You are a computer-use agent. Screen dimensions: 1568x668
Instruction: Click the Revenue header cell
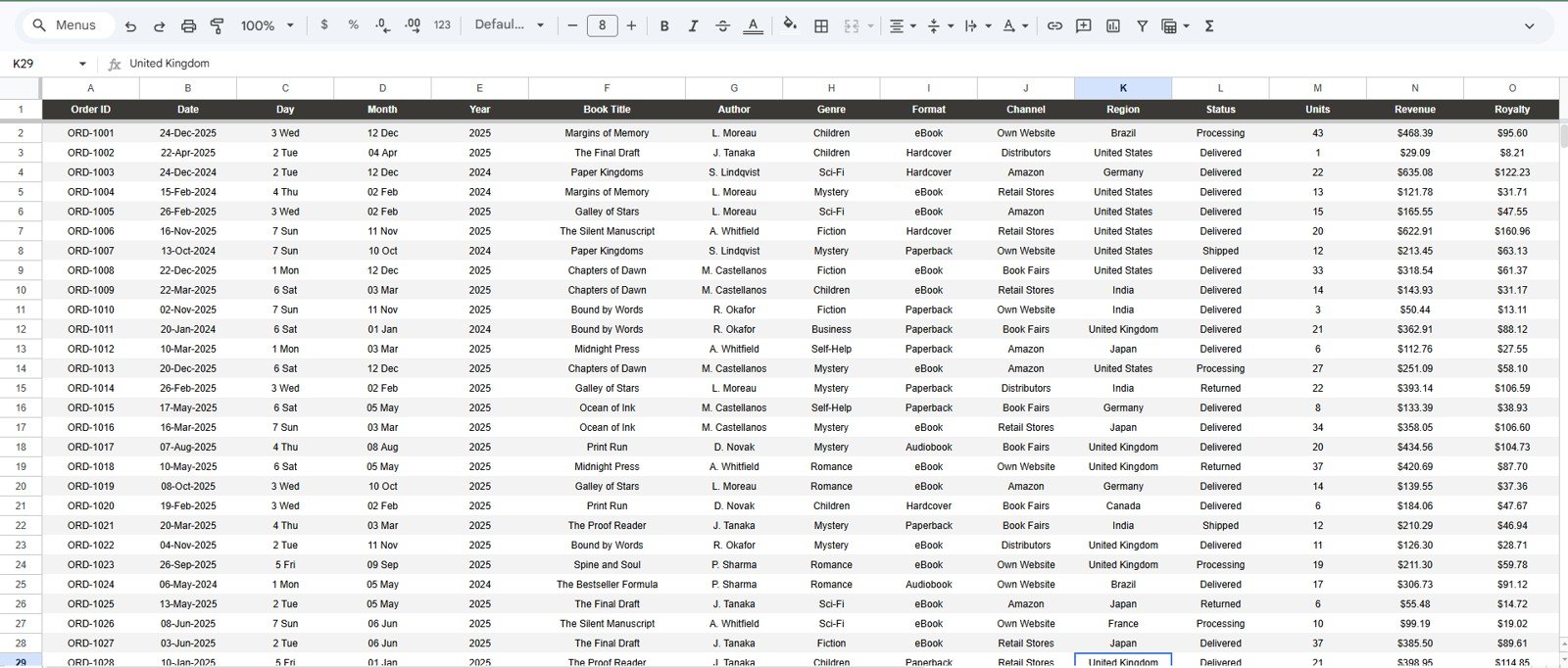coord(1415,110)
